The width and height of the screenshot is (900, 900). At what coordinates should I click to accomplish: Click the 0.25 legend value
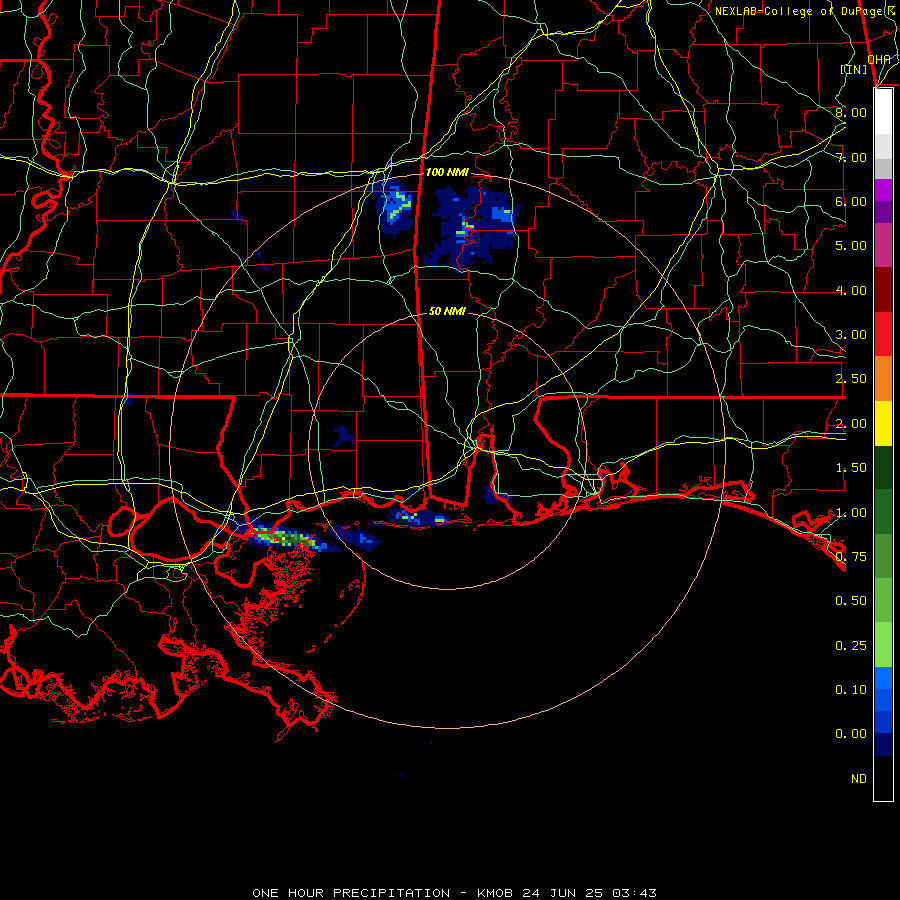pos(851,646)
